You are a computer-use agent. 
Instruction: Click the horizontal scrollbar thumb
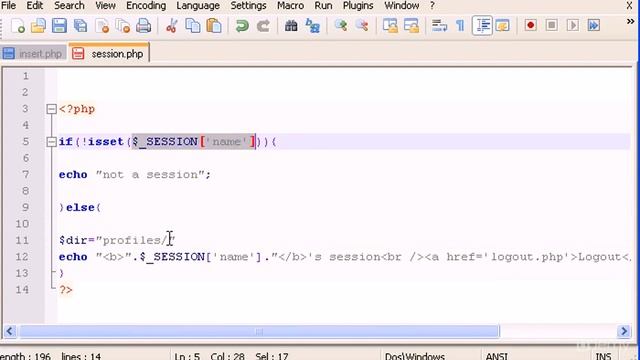[259, 331]
